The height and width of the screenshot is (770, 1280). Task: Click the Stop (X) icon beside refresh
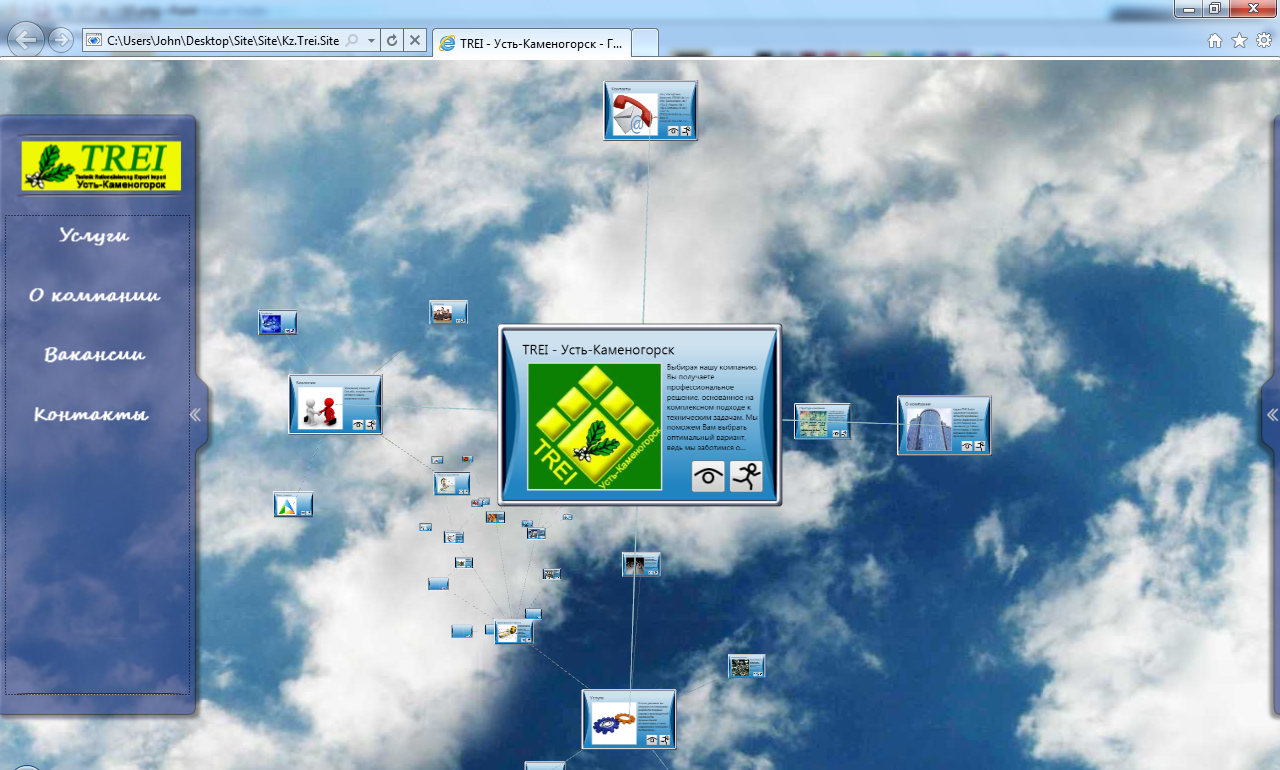[415, 40]
